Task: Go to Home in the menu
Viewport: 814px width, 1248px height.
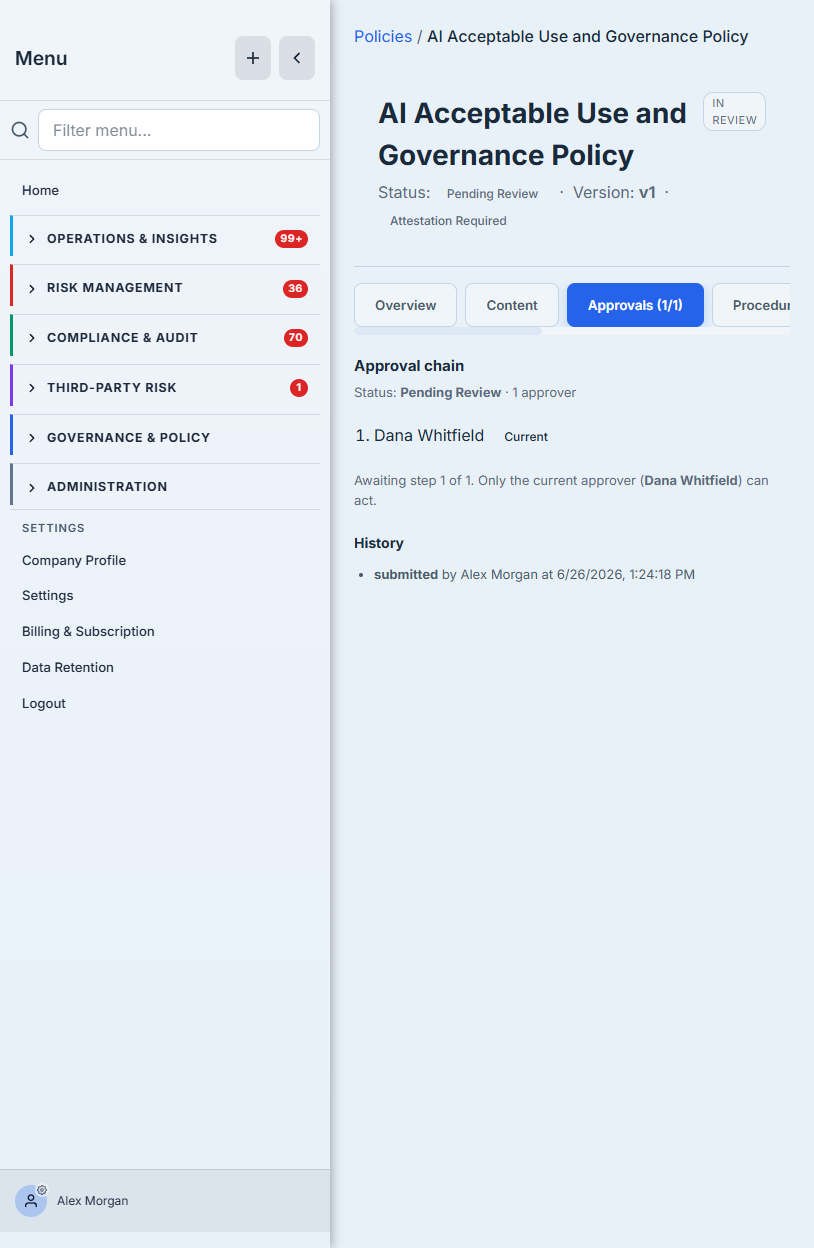Action: click(x=40, y=190)
